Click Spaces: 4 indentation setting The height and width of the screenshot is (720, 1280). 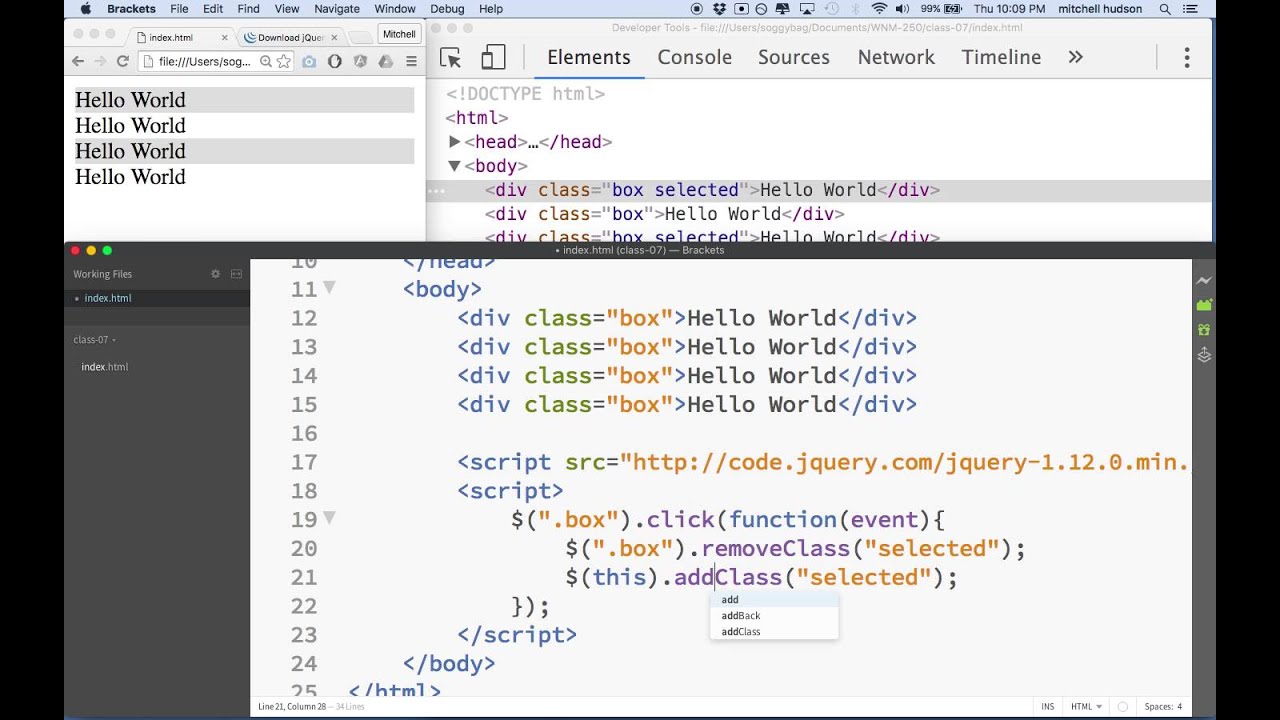[1163, 707]
